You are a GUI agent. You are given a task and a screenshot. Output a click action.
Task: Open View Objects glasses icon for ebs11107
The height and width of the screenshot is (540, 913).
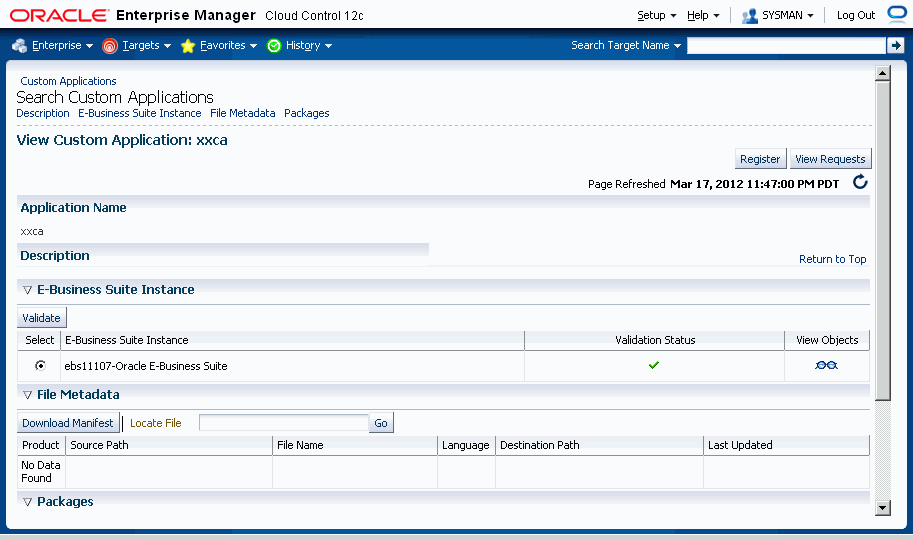tap(826, 365)
